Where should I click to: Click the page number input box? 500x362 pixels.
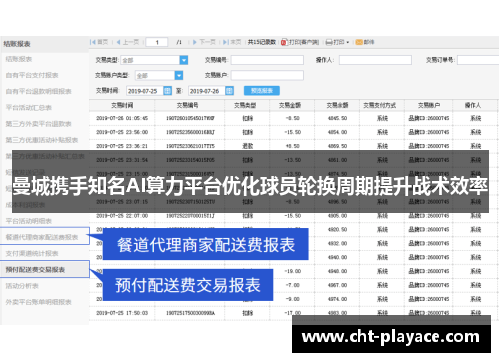pyautogui.click(x=157, y=42)
